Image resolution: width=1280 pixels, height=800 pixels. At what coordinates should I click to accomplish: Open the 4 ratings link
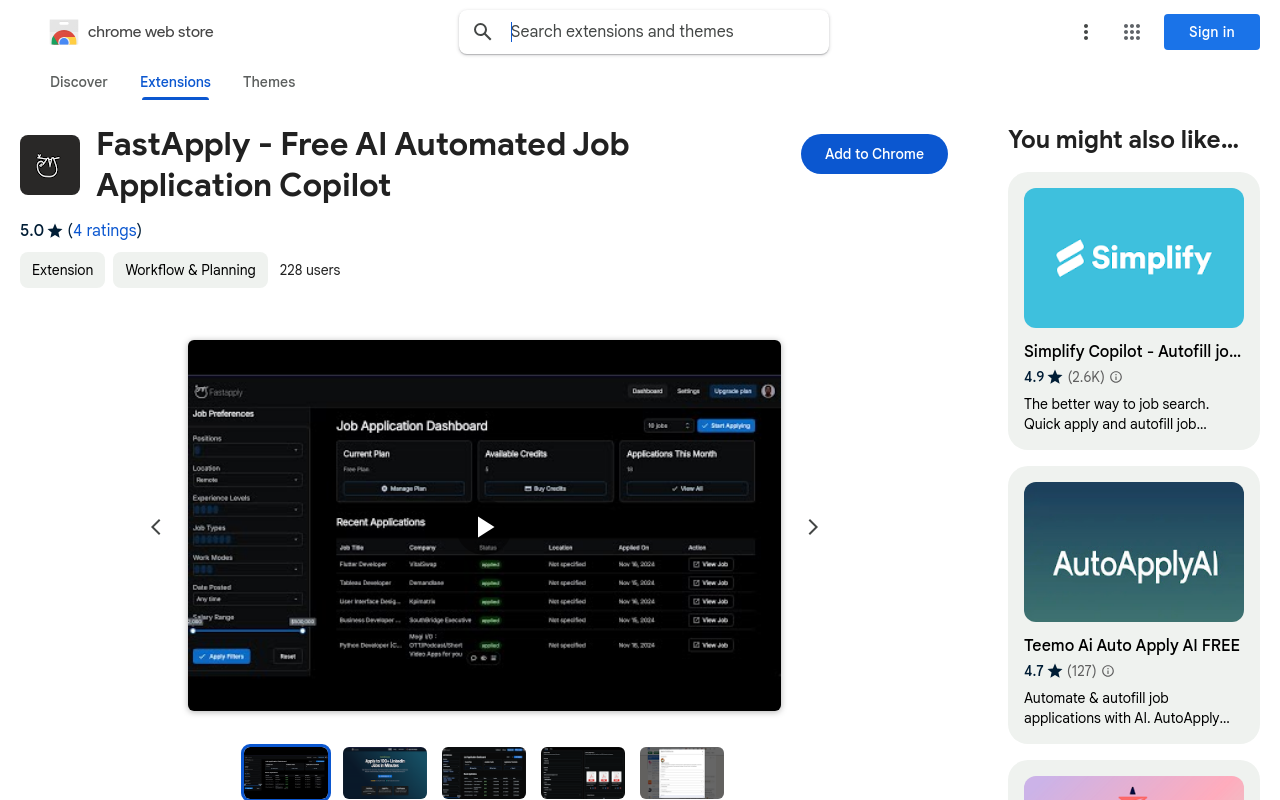(105, 230)
